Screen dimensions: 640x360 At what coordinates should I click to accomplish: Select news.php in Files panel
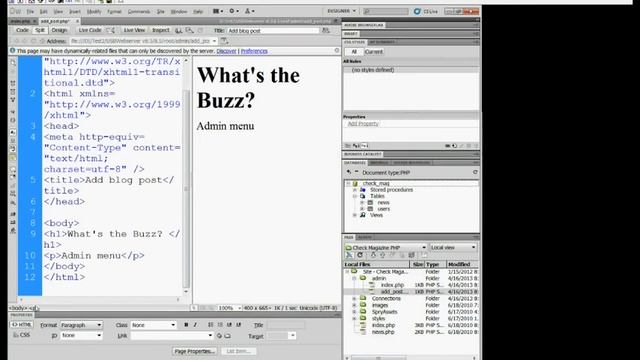coord(383,332)
